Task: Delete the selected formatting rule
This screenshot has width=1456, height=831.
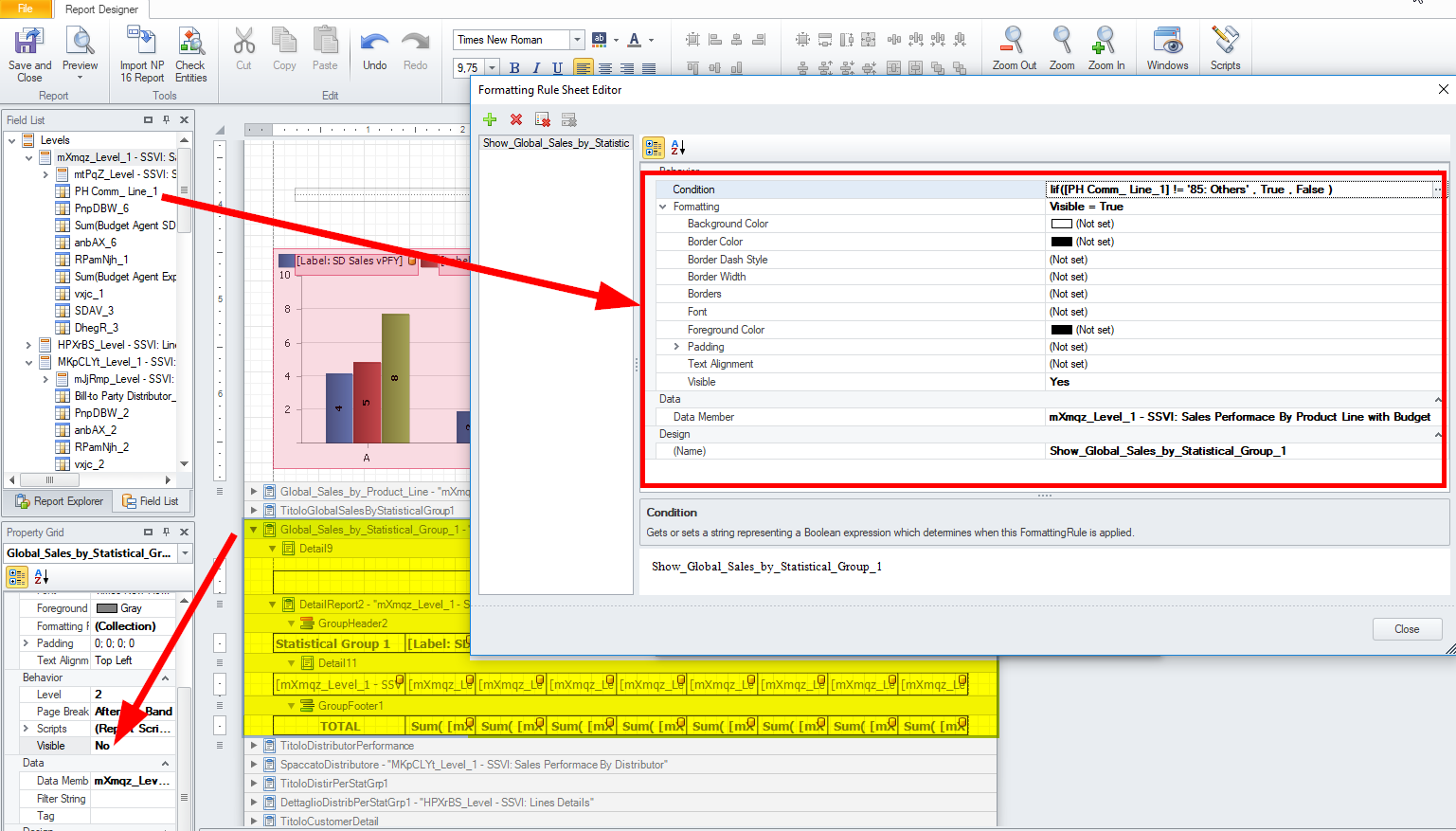Action: [515, 119]
